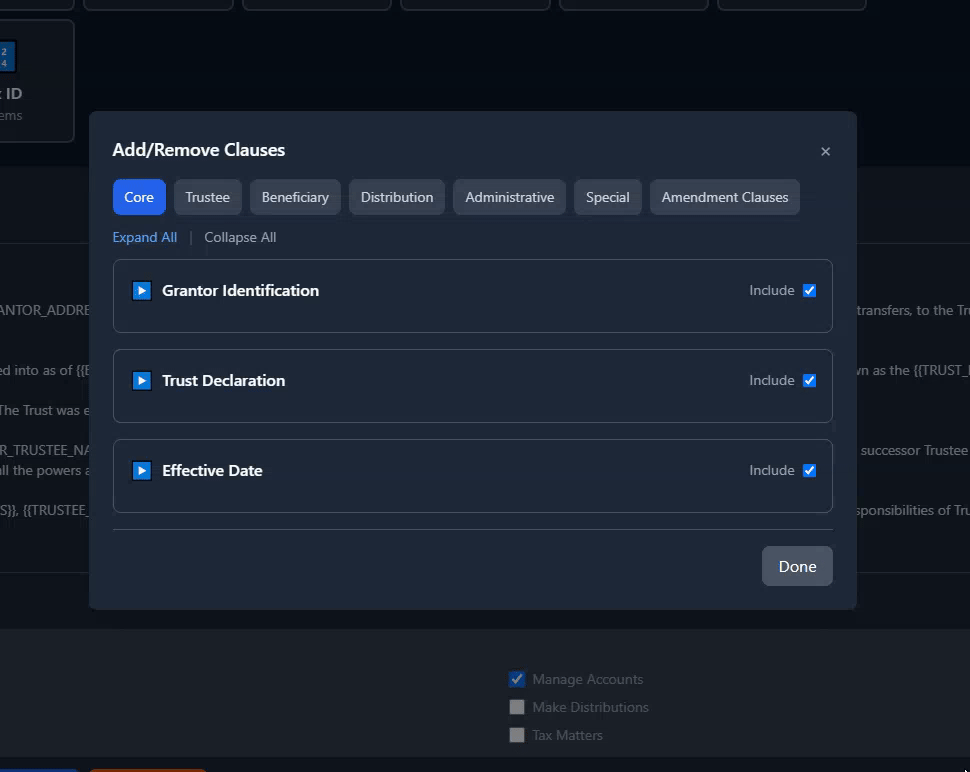Toggle the Manage Accounts checkbox

[517, 679]
